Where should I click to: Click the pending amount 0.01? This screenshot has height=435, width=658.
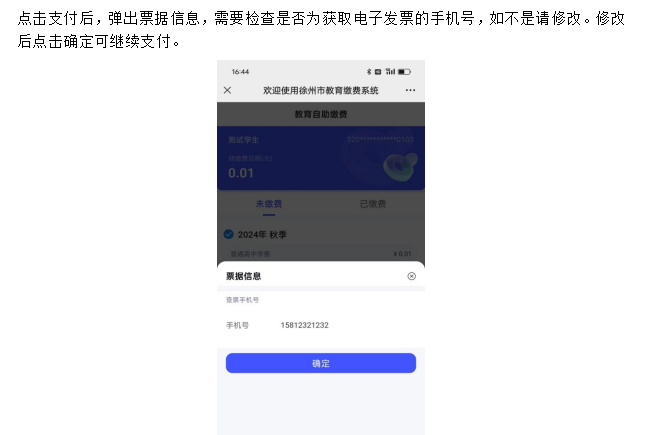pyautogui.click(x=241, y=173)
